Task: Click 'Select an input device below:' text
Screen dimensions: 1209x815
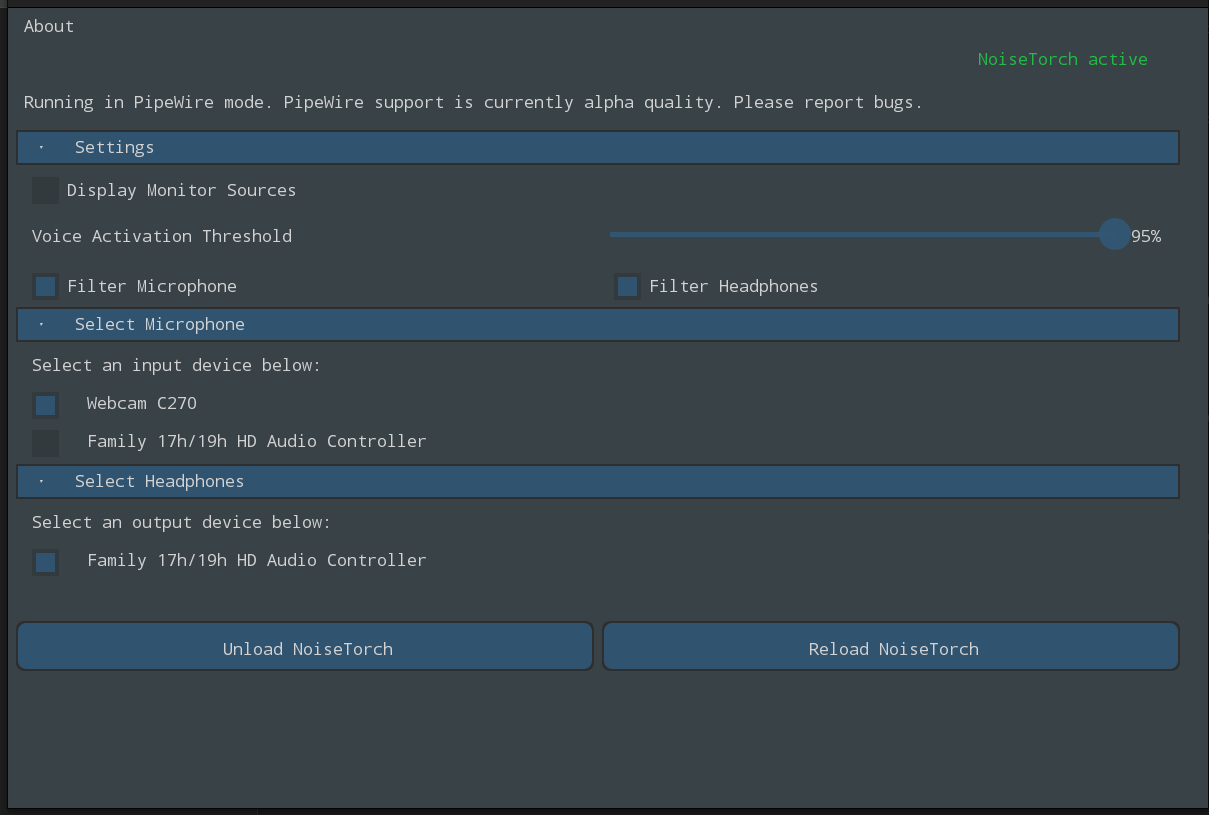Action: click(176, 365)
